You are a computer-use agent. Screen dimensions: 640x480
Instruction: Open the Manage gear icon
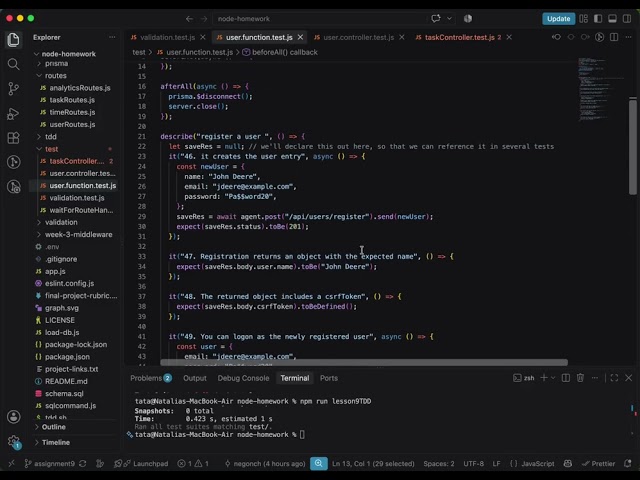pos(13,441)
